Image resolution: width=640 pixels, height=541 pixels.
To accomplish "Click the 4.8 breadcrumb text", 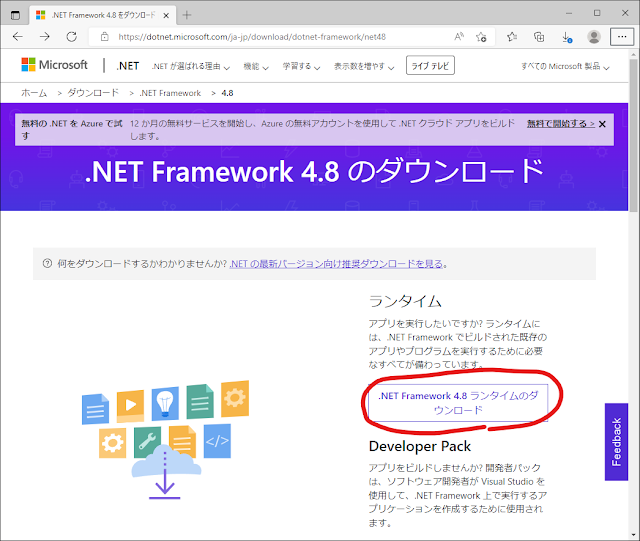I will point(227,93).
